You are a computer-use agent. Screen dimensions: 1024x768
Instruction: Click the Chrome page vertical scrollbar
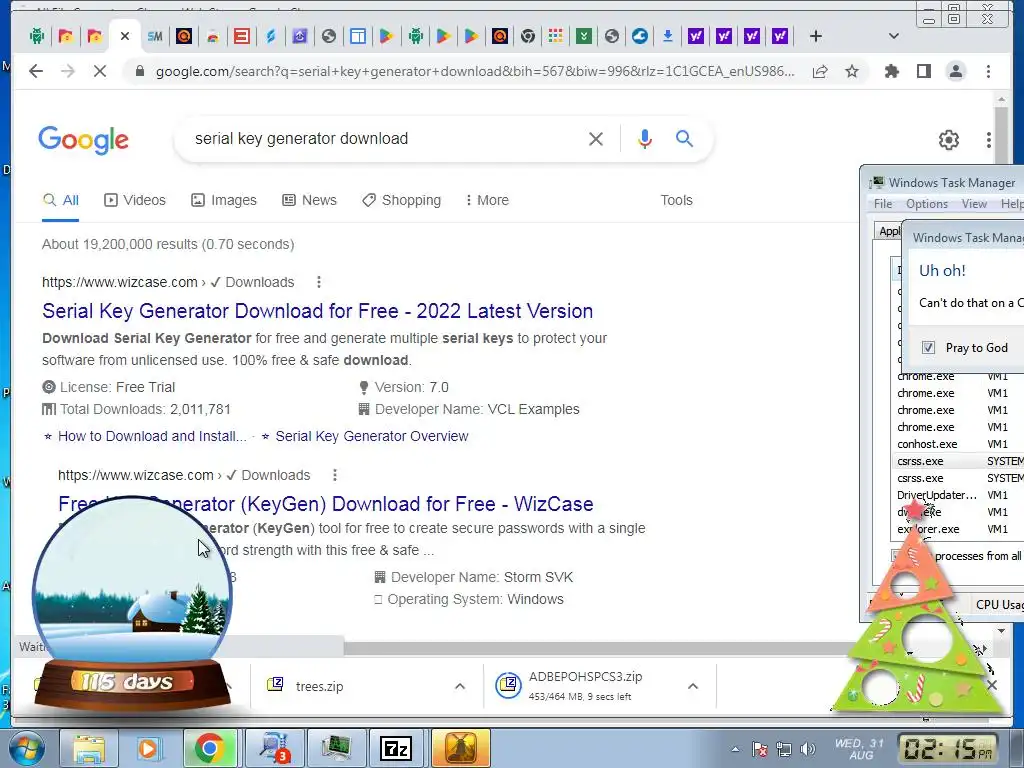click(x=1000, y=366)
